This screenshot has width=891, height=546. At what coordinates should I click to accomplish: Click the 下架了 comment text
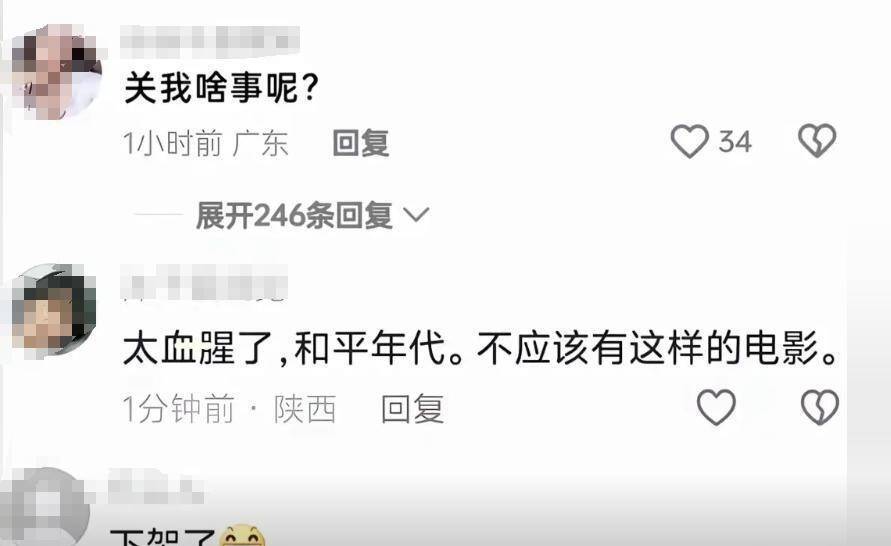click(x=163, y=537)
